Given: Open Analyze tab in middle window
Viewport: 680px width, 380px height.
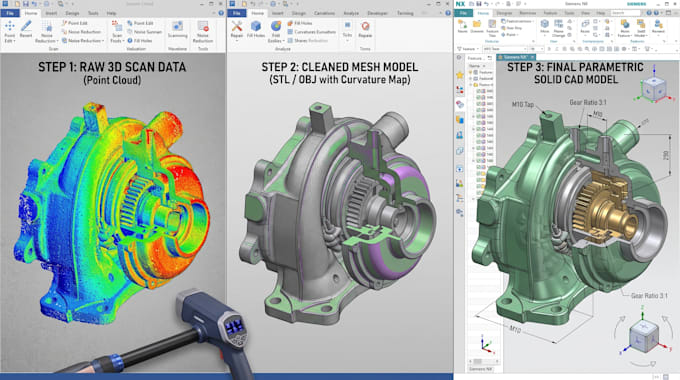Looking at the screenshot, I should tap(351, 13).
